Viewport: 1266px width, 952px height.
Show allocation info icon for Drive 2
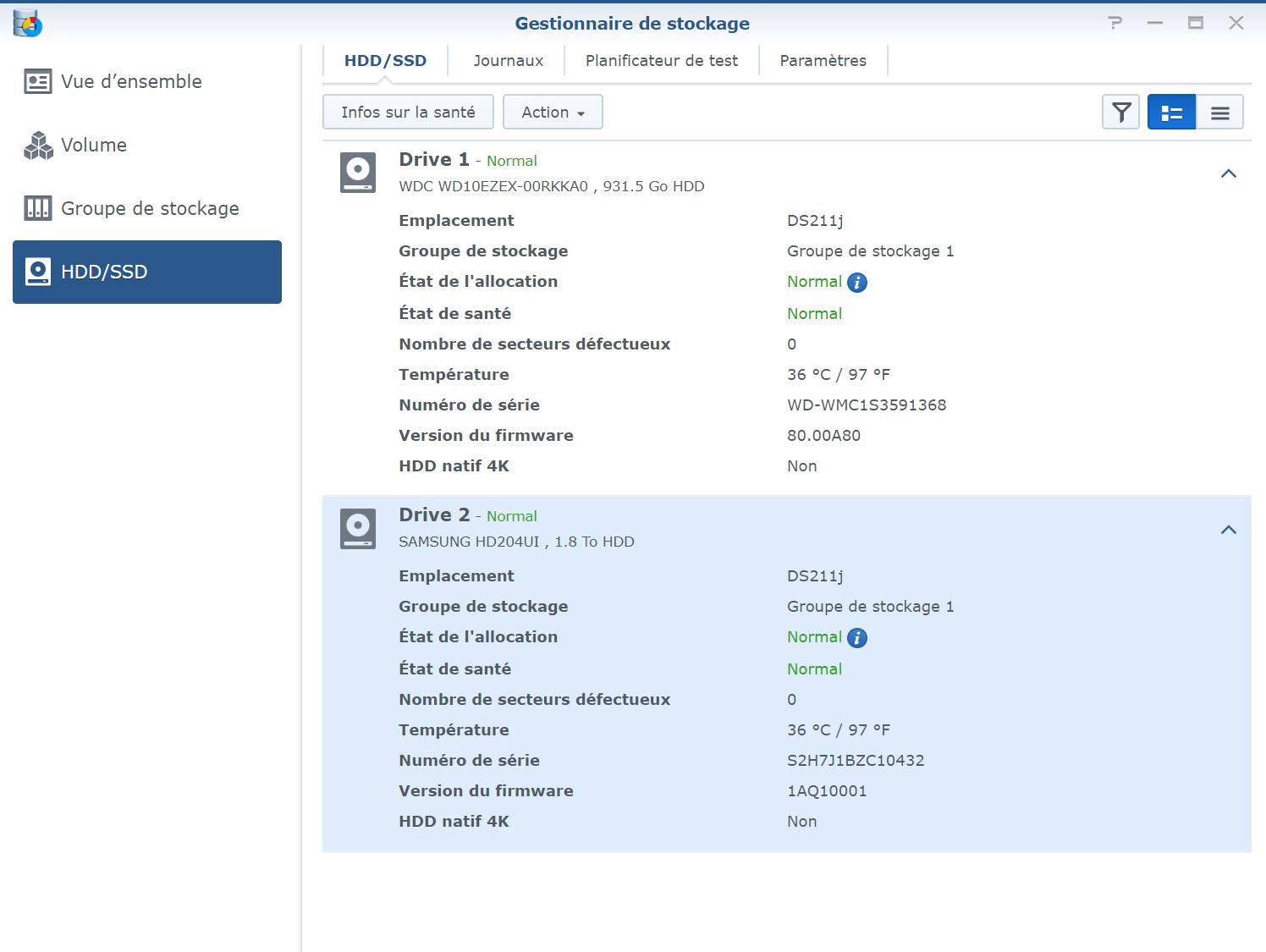pyautogui.click(x=857, y=638)
